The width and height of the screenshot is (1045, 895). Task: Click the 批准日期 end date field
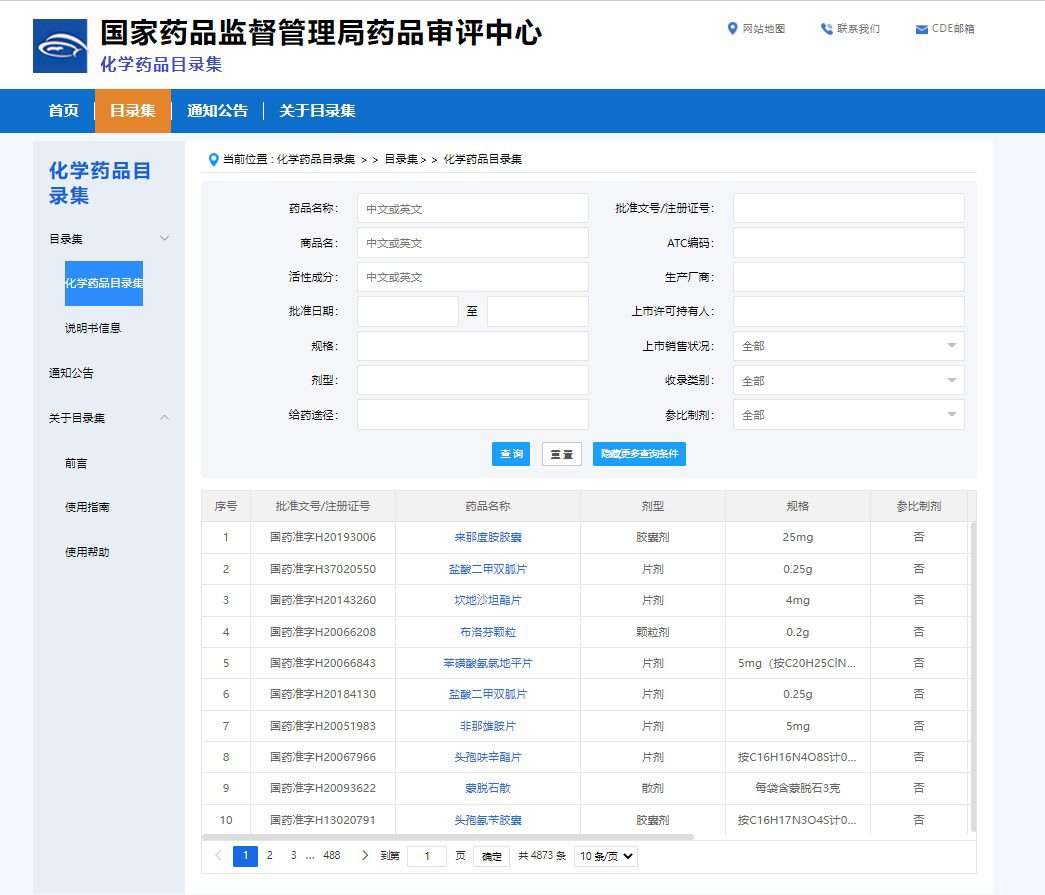538,311
